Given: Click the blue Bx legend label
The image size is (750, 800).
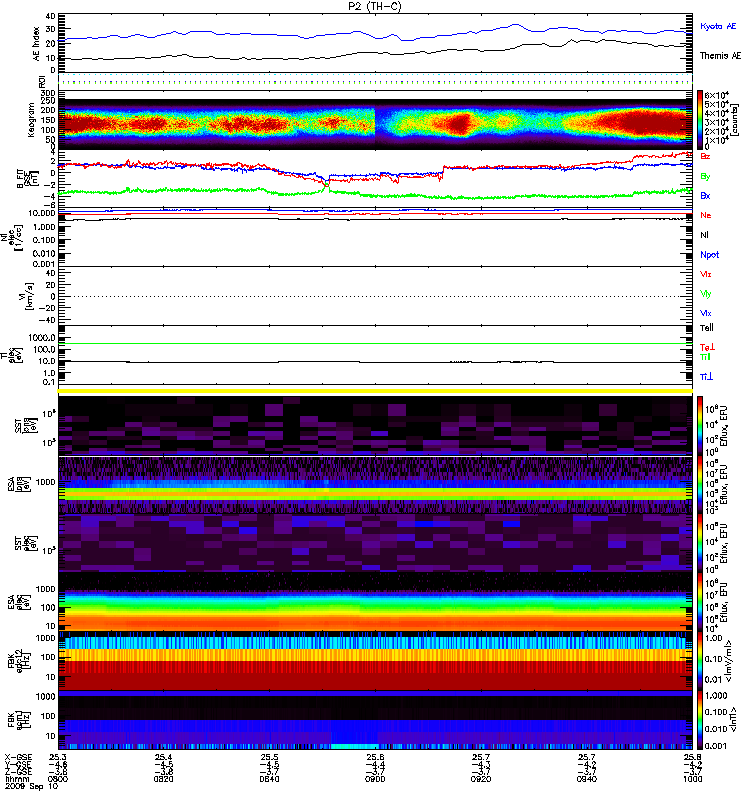Looking at the screenshot, I should 705,195.
